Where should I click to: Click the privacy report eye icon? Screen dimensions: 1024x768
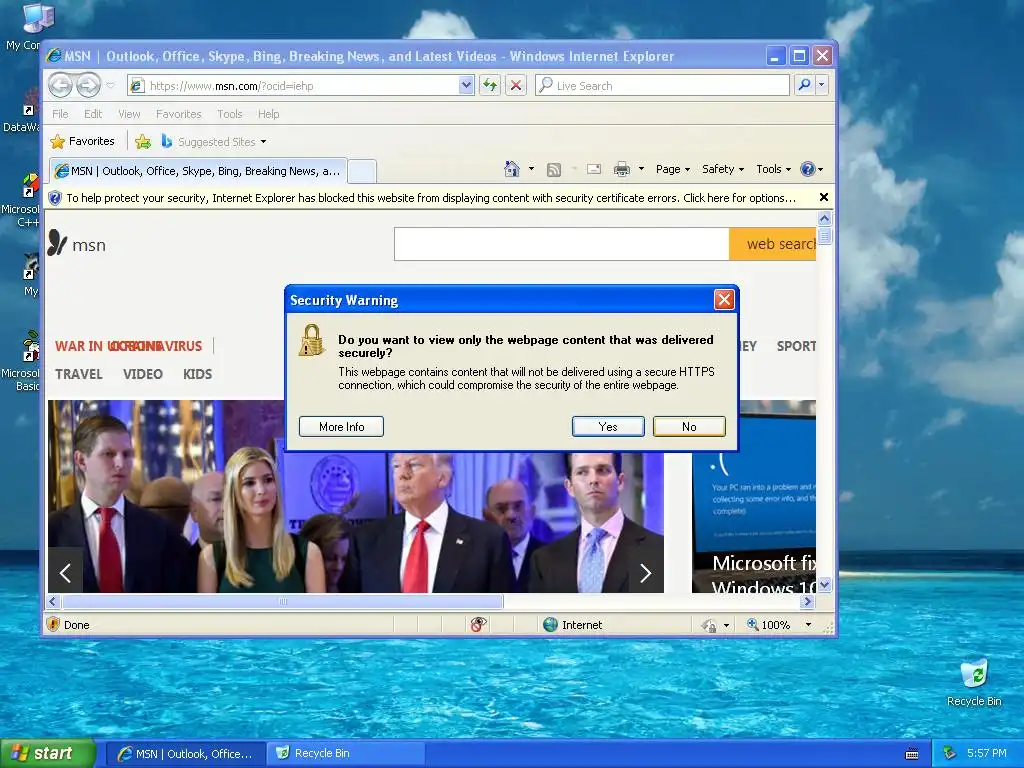click(478, 625)
